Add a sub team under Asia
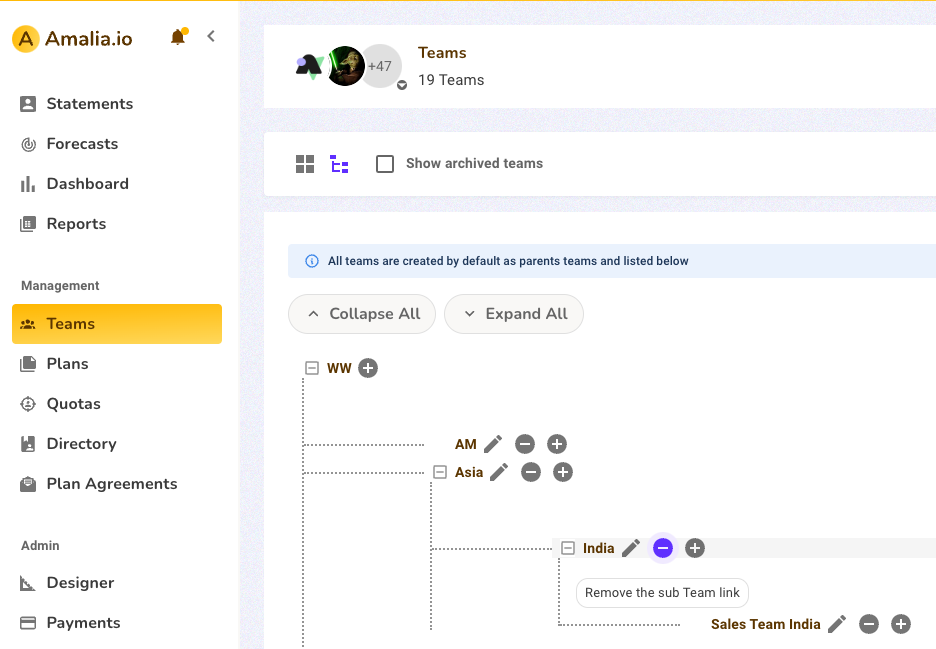Viewport: 936px width, 649px height. [x=563, y=472]
